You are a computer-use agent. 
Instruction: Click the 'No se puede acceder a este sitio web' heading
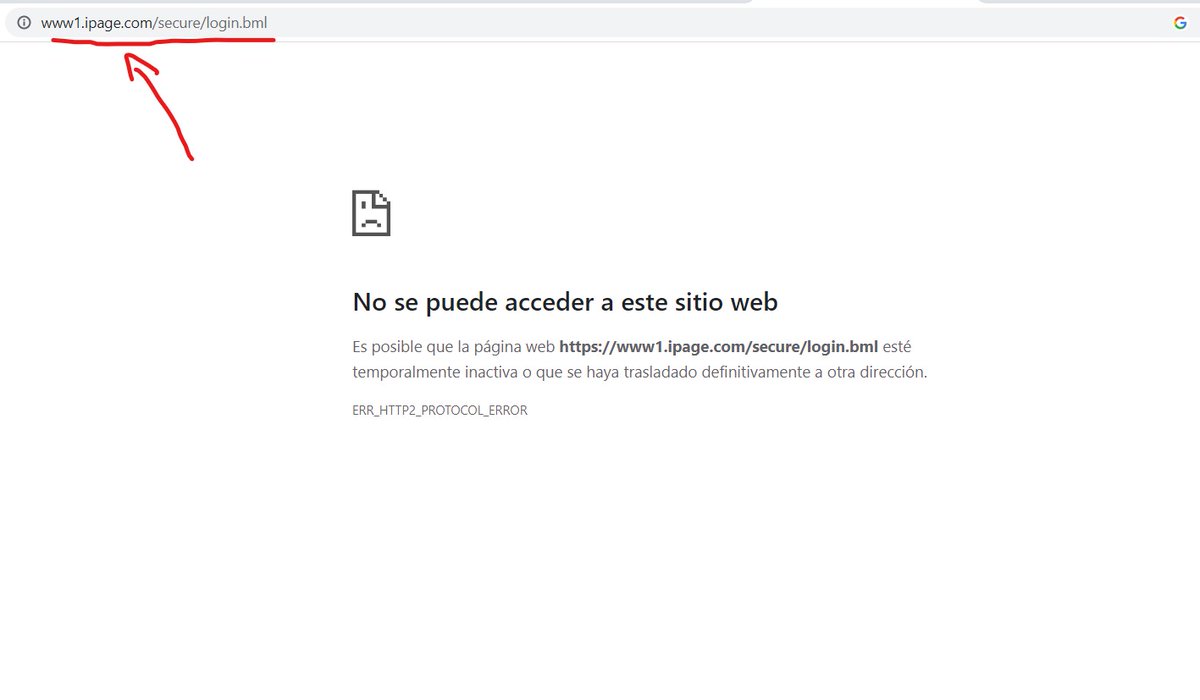[x=565, y=301]
